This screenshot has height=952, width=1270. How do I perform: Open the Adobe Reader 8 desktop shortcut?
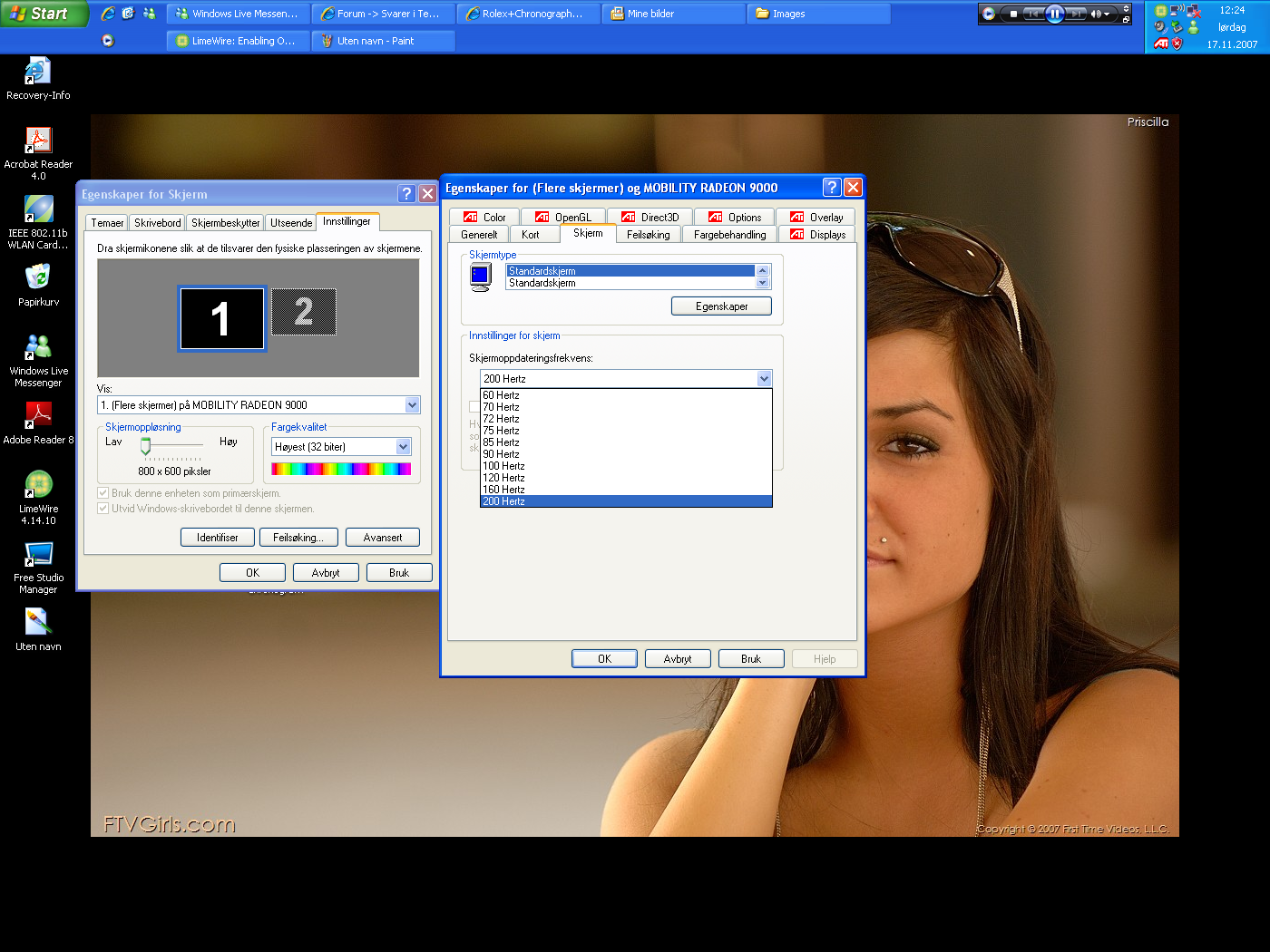pyautogui.click(x=38, y=415)
